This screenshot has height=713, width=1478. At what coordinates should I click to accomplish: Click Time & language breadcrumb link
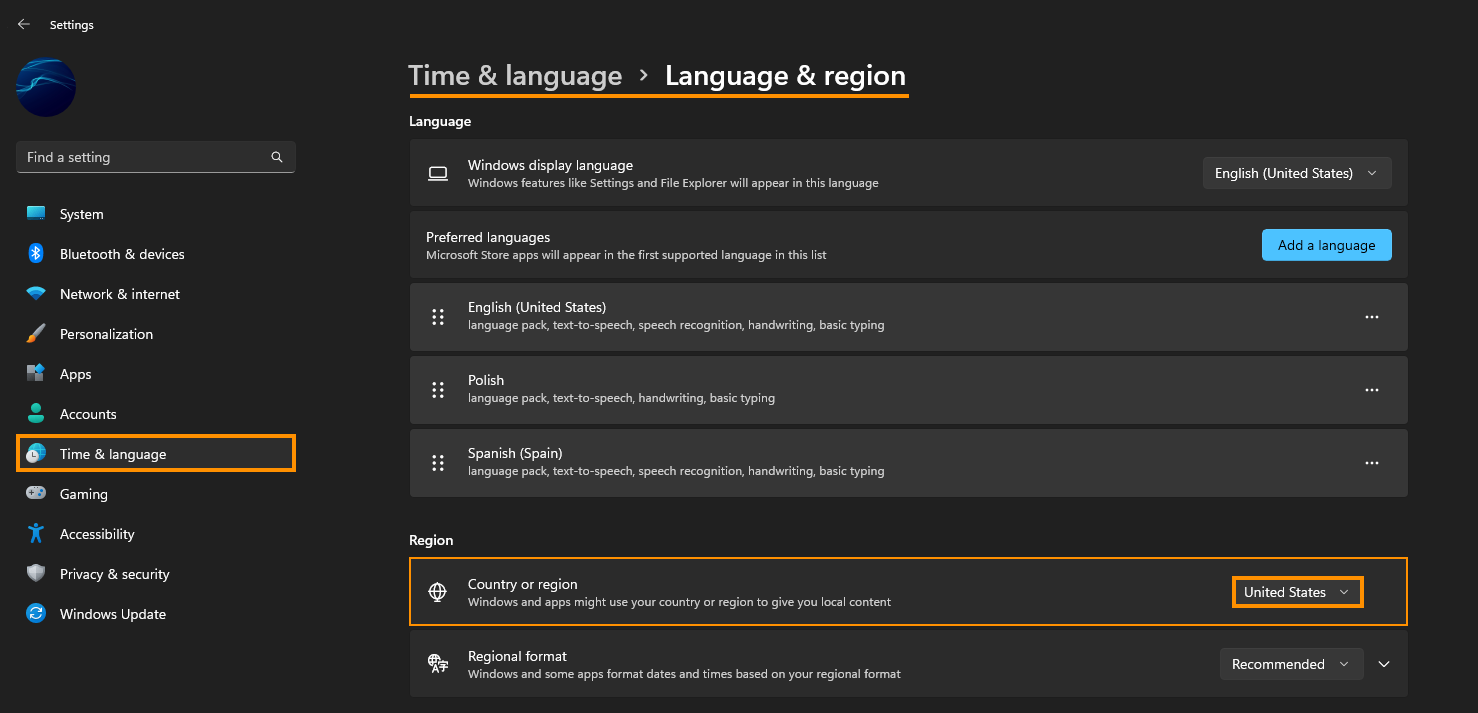tap(515, 76)
